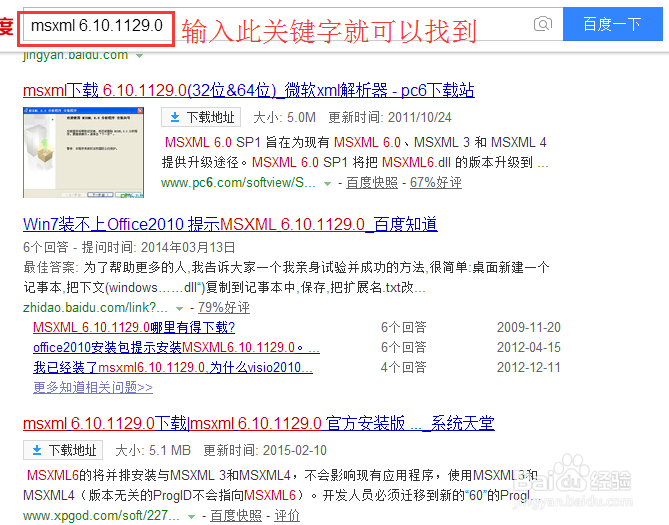This screenshot has width=669, height=525.
Task: Expand dropdown arrow after zhidao.baidu.com URL
Action: pos(179,309)
